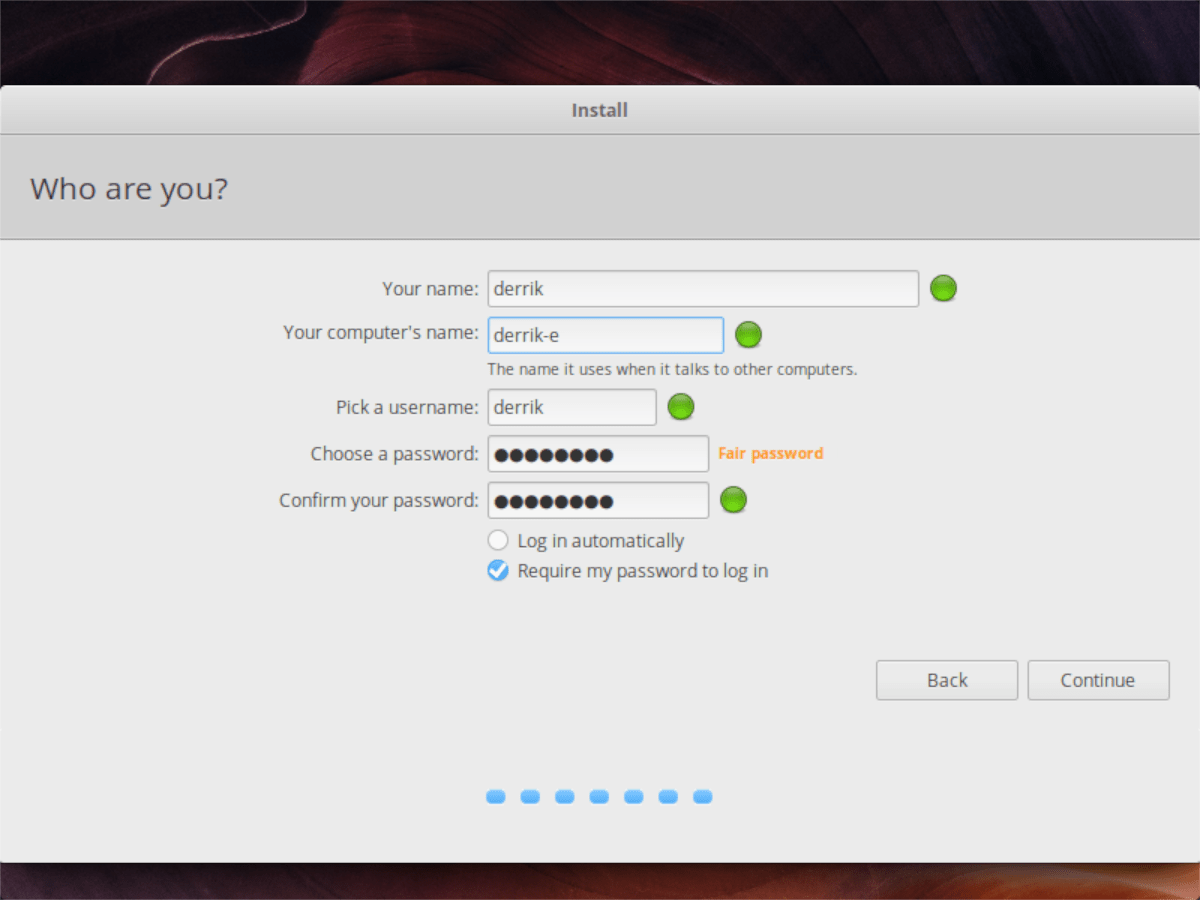1200x900 pixels.
Task: Select the Log in automatically option
Action: pos(586,541)
